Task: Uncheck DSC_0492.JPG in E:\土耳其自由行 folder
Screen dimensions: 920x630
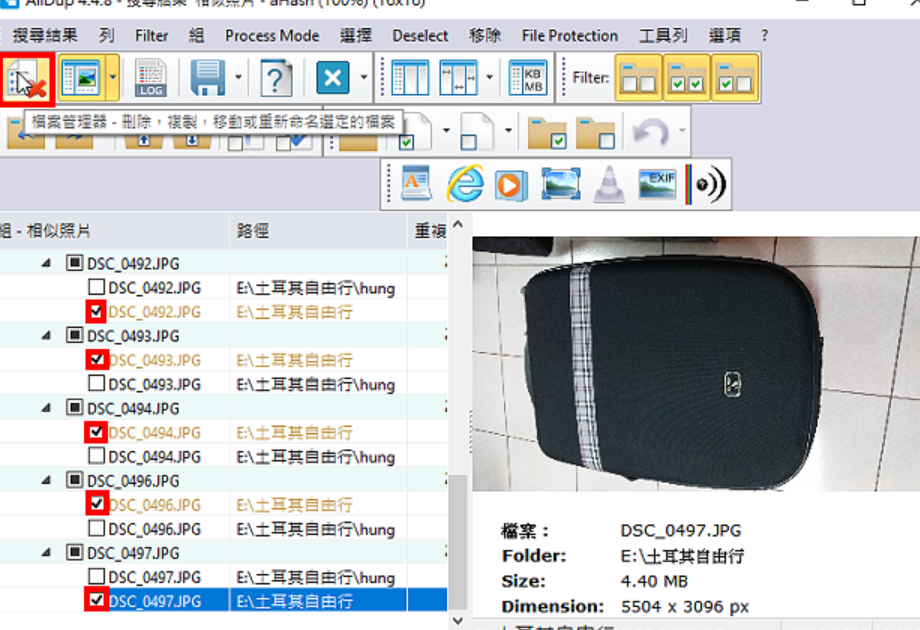Action: [x=96, y=311]
